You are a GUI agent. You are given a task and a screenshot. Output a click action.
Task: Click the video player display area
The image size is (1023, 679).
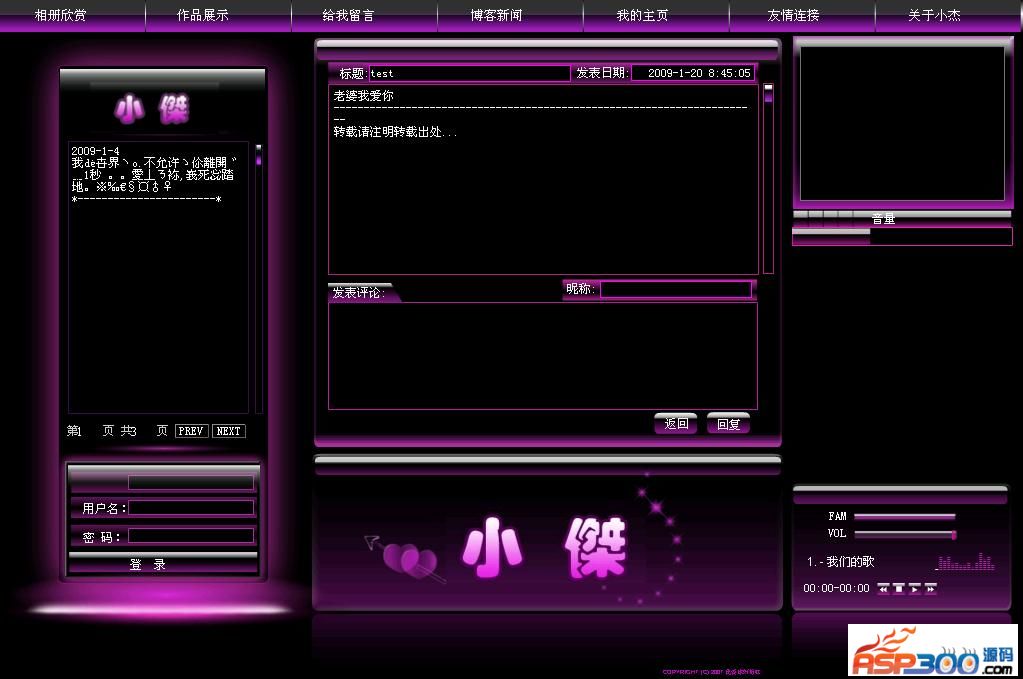(x=902, y=123)
